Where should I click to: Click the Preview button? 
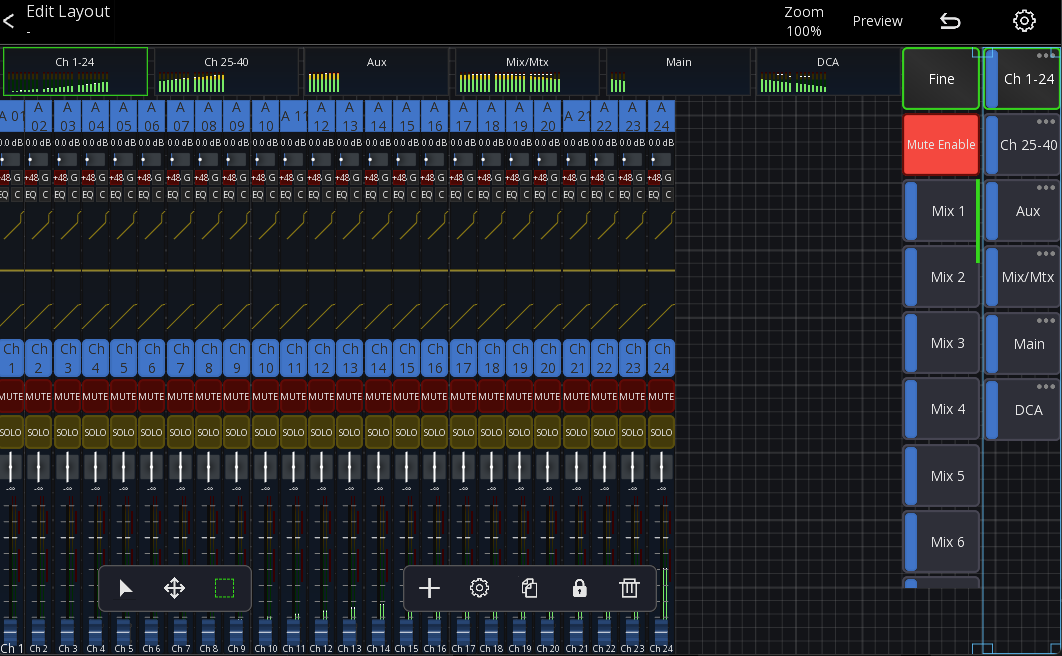[877, 21]
